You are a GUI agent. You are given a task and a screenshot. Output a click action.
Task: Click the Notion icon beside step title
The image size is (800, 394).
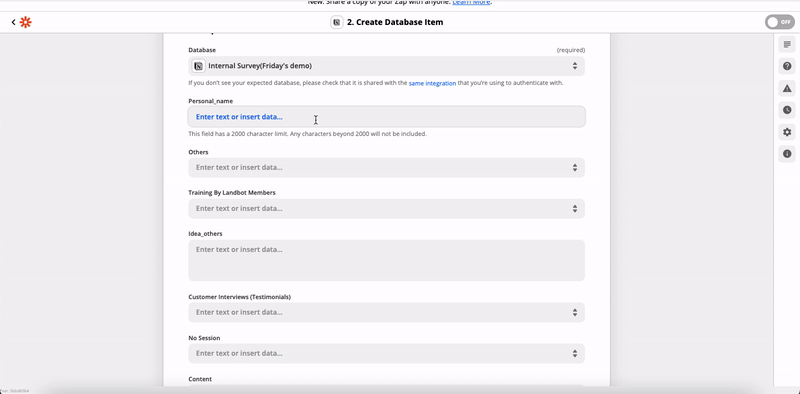(x=336, y=22)
